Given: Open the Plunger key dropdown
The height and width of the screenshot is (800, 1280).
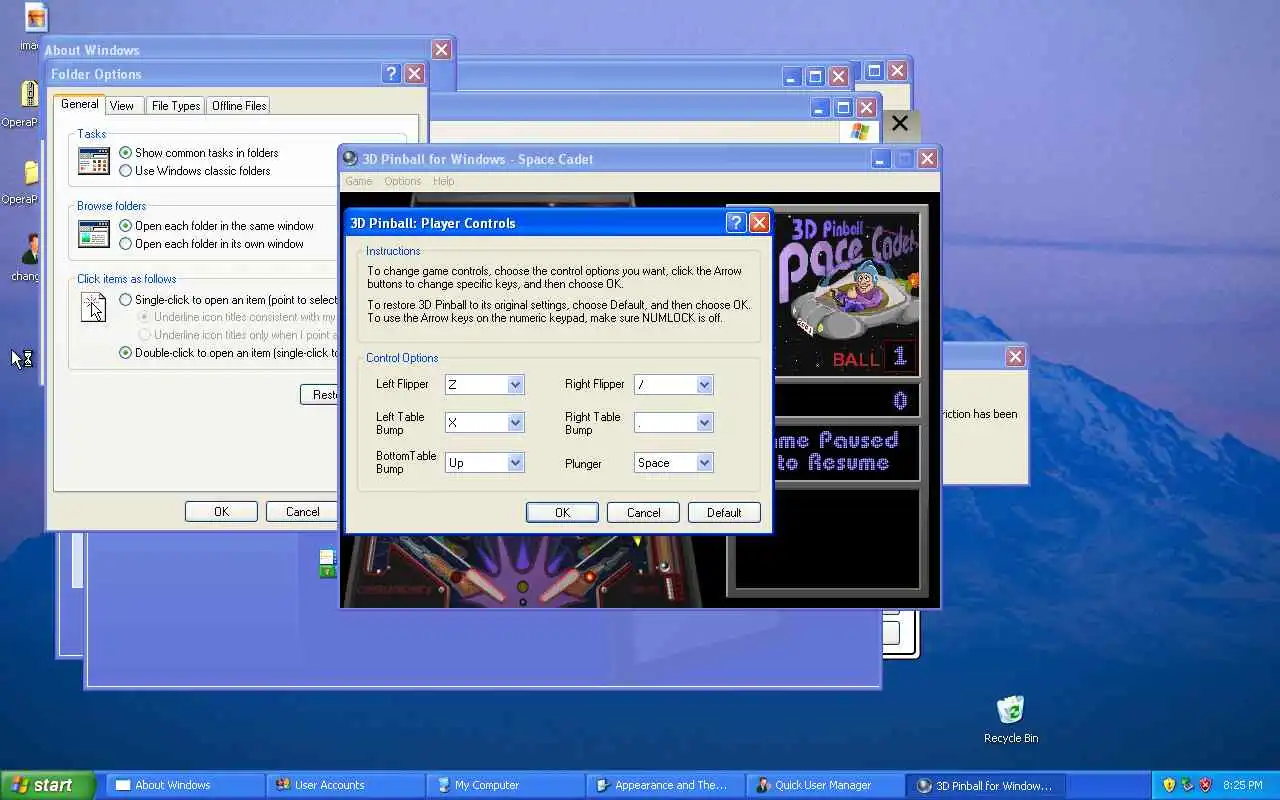Looking at the screenshot, I should click(704, 462).
